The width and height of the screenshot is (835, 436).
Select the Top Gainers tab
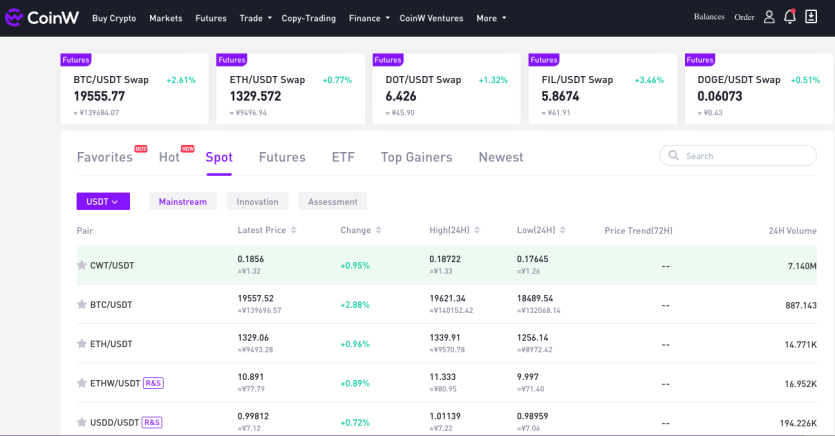pos(416,157)
